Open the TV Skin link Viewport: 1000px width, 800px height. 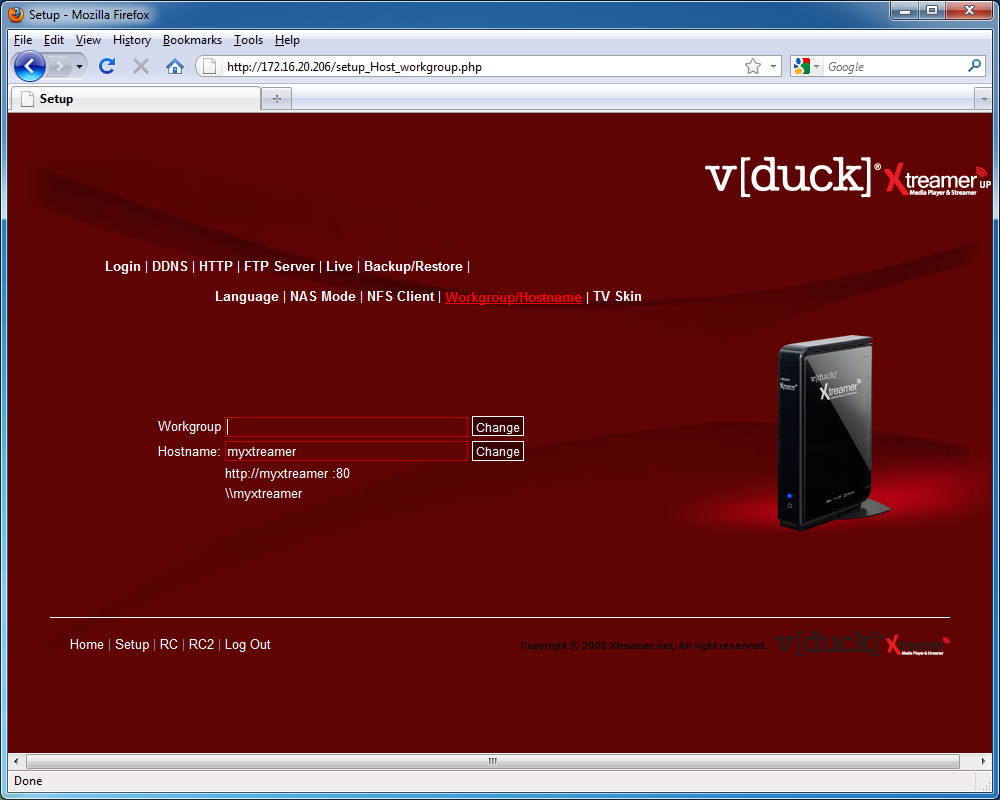(617, 296)
